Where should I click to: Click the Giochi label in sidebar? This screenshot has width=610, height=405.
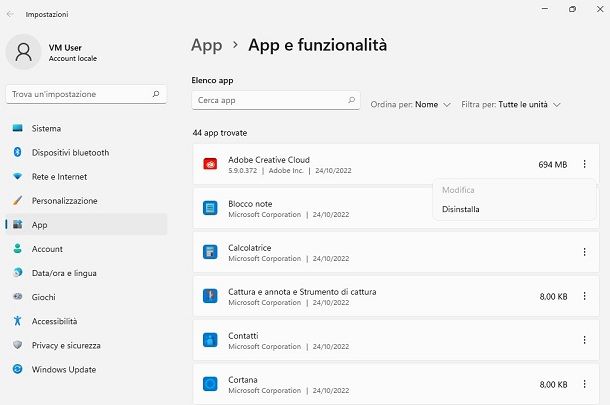pyautogui.click(x=44, y=297)
